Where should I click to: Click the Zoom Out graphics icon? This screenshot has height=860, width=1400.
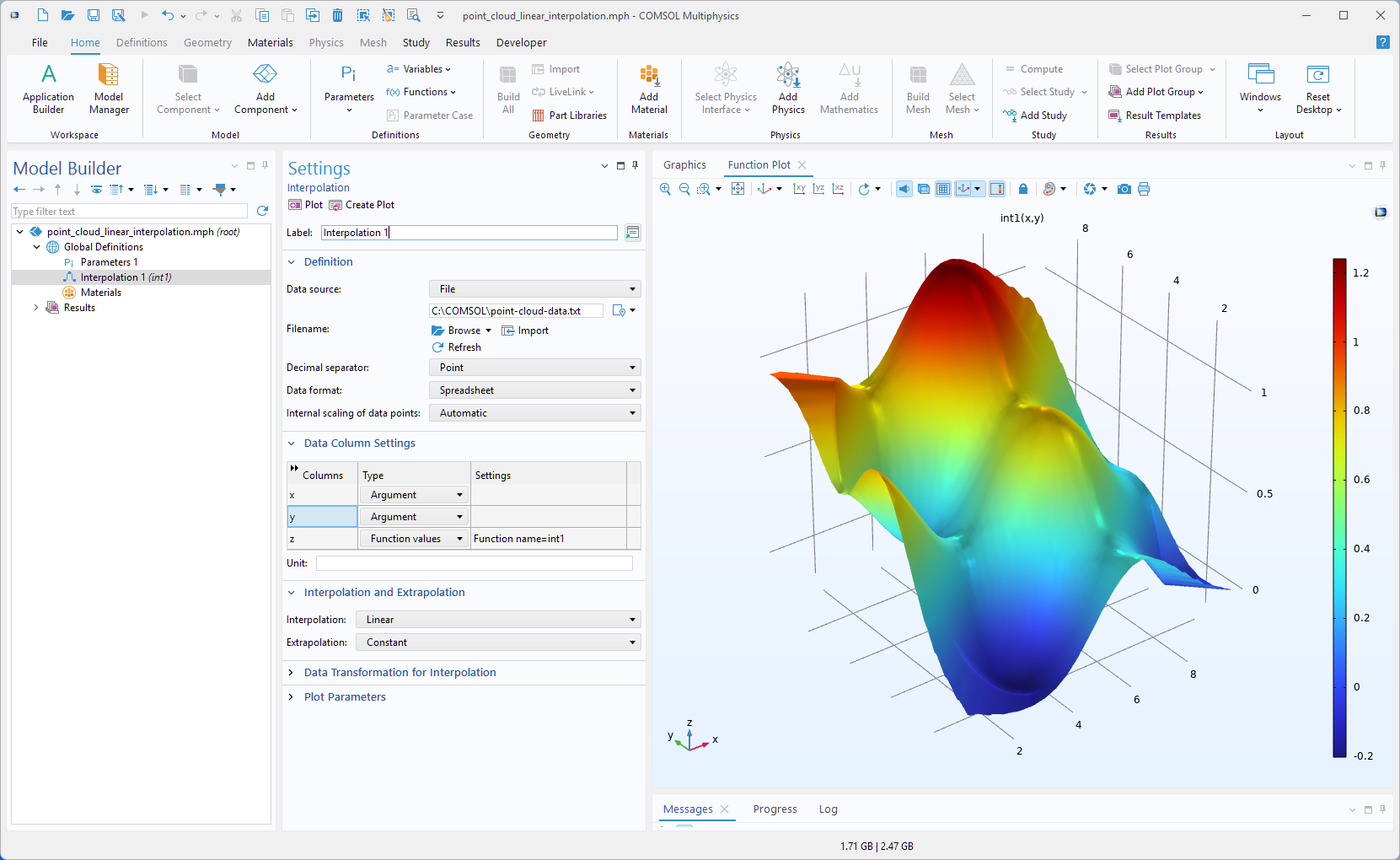[684, 189]
